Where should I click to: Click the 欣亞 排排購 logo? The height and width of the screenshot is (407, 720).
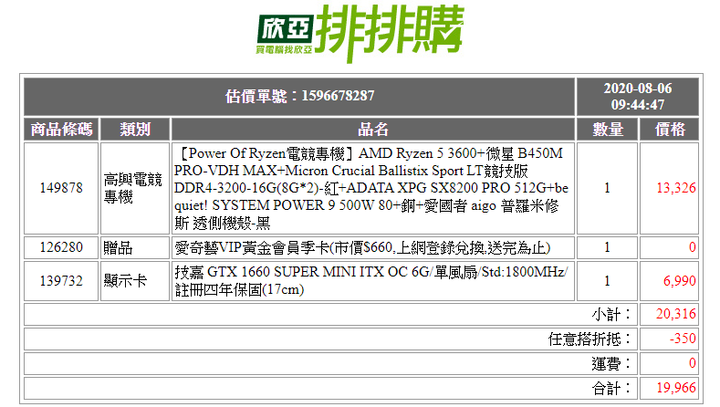point(360,33)
